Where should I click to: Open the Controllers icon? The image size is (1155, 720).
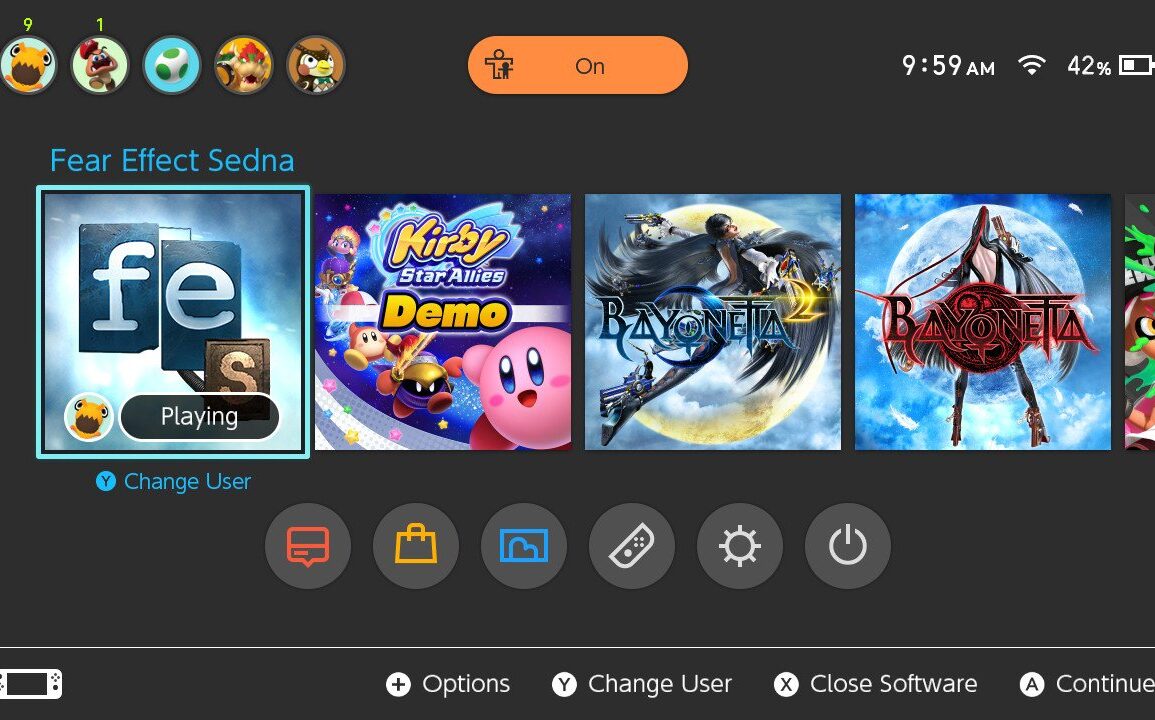click(632, 546)
